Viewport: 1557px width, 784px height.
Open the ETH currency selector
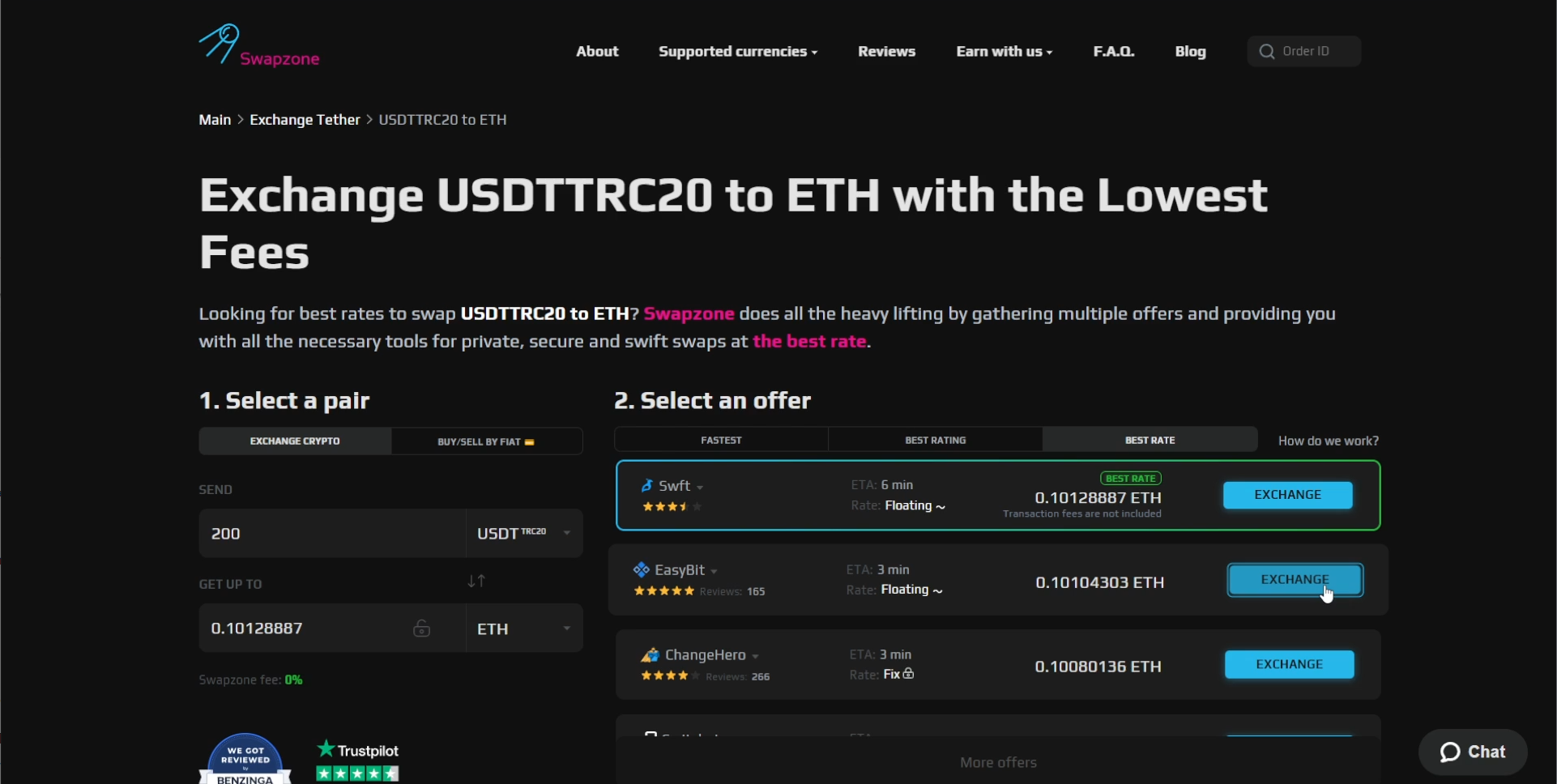(x=523, y=628)
